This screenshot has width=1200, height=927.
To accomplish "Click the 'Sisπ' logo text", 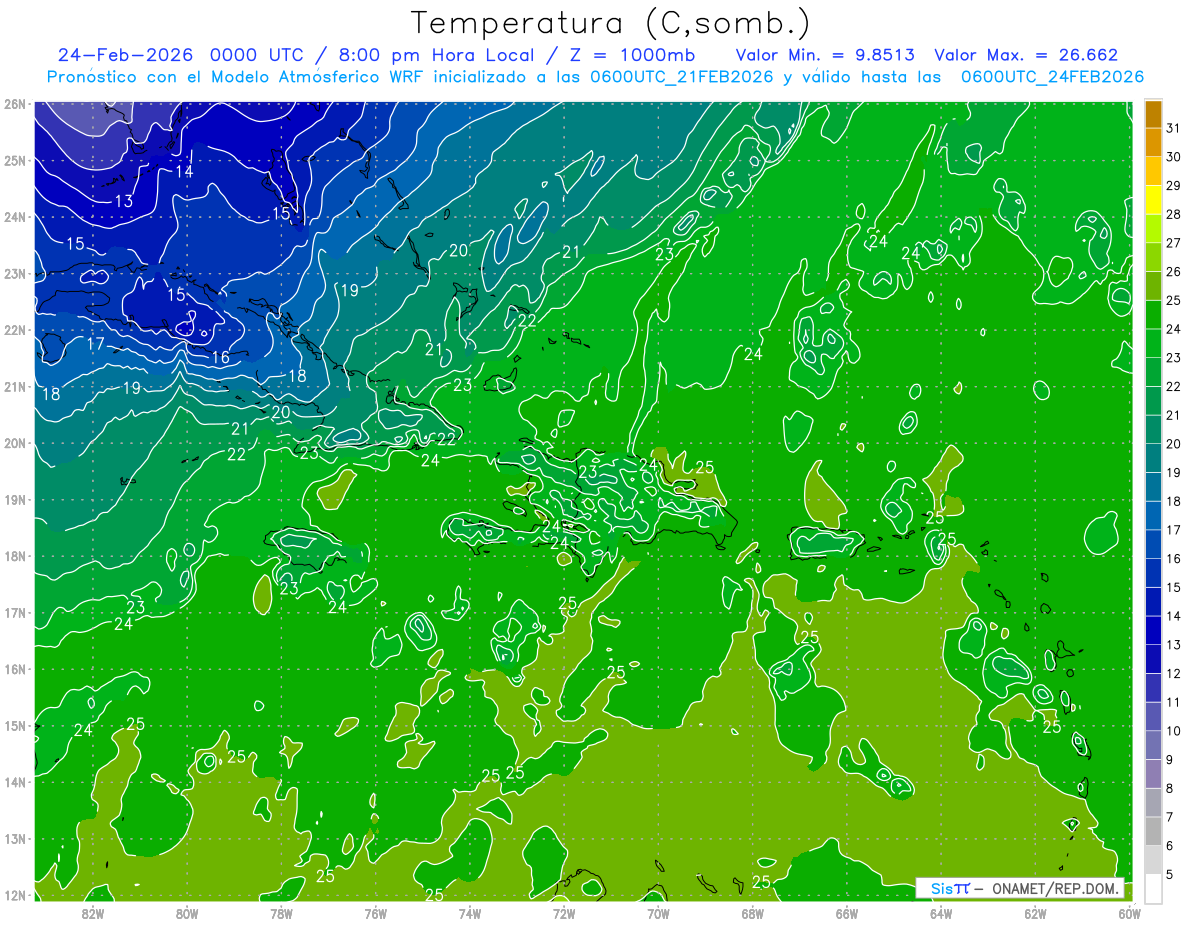I will (950, 888).
